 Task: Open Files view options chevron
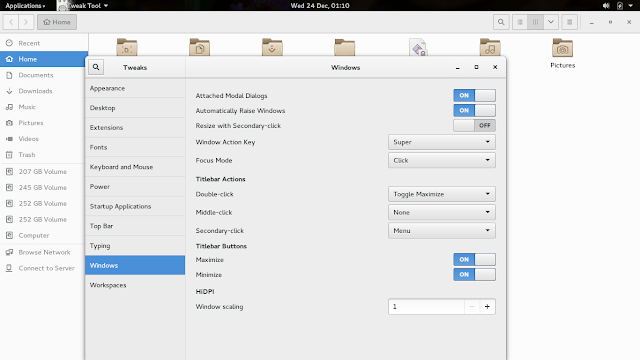[x=551, y=22]
